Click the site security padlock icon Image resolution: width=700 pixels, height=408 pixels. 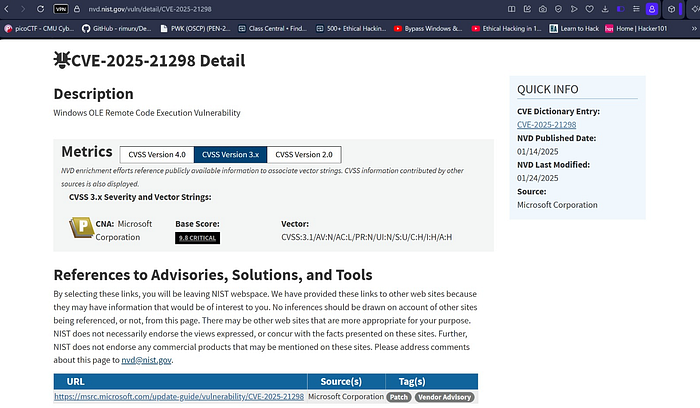pyautogui.click(x=77, y=9)
